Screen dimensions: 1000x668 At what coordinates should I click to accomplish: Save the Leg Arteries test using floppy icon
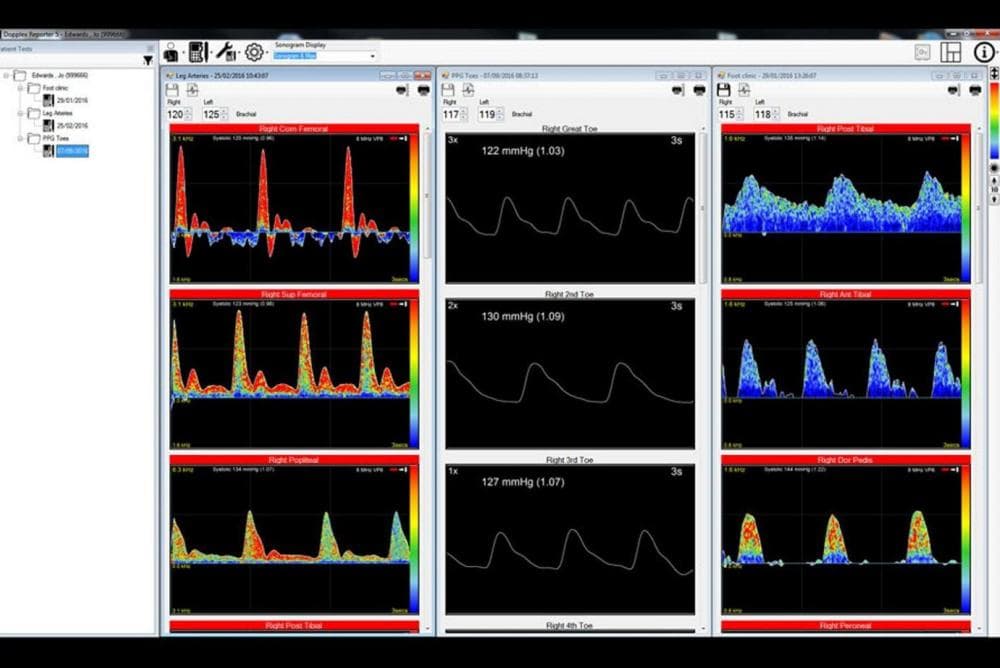173,90
